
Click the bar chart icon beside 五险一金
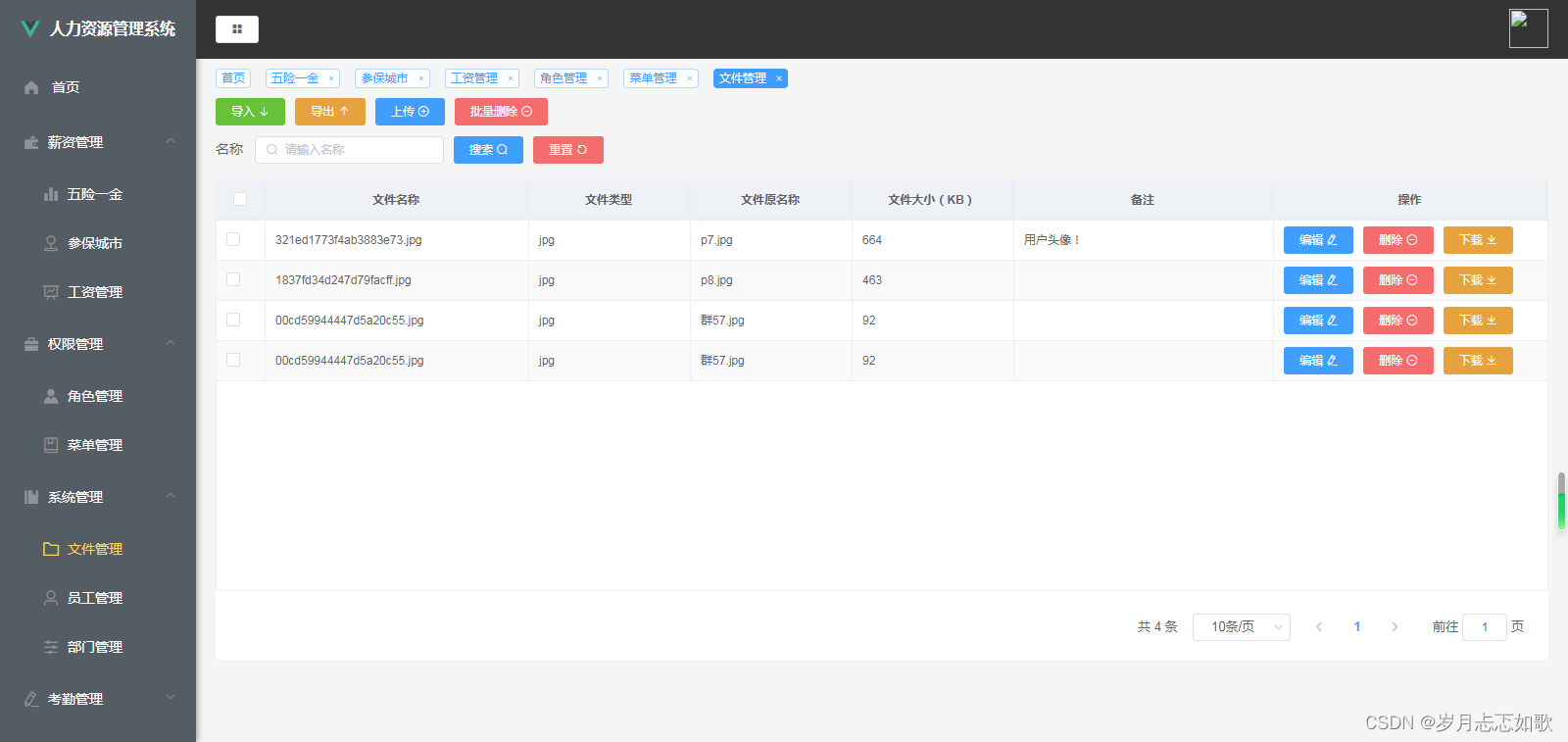pos(51,194)
